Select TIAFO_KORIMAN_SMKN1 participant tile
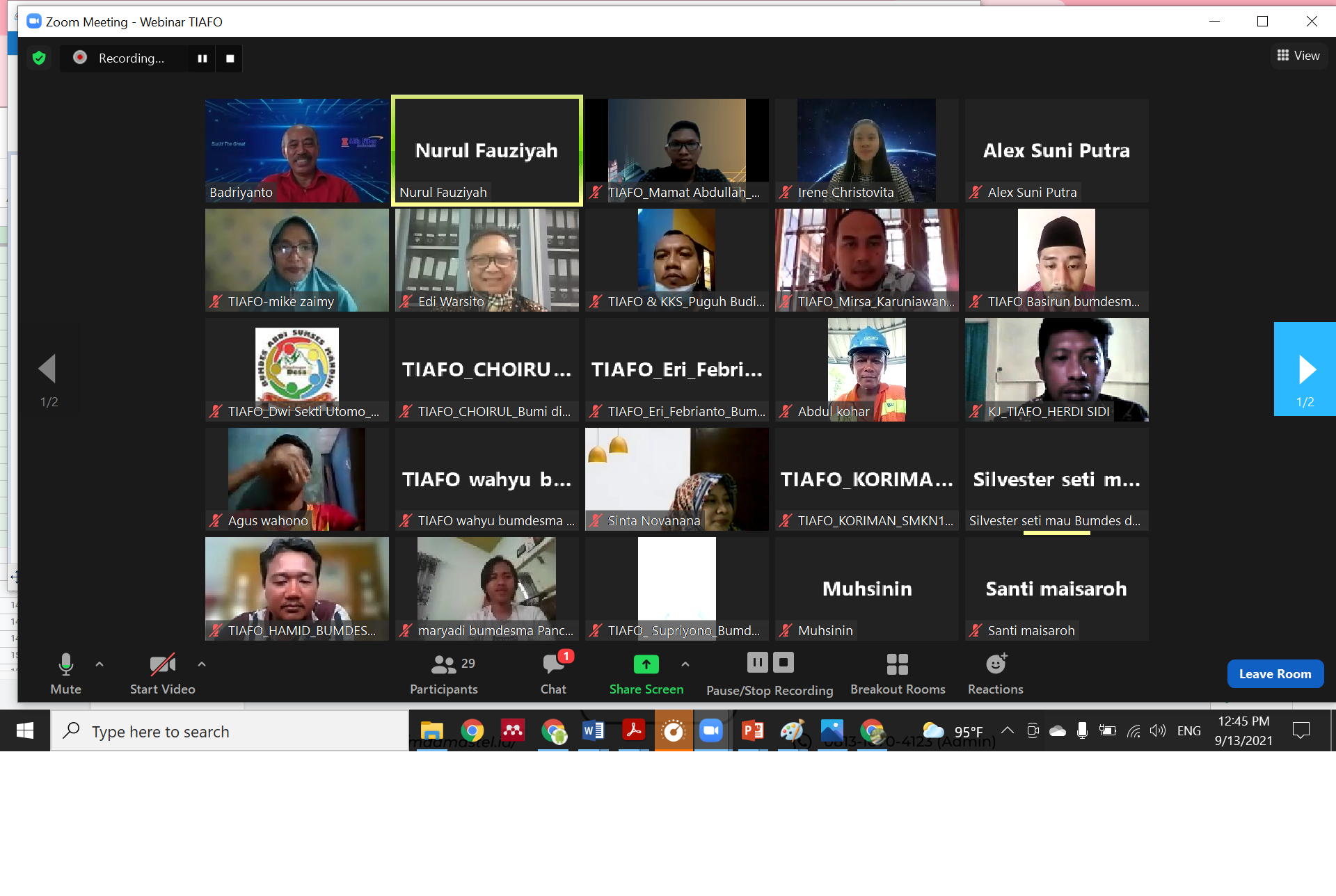This screenshot has height=896, width=1336. (866, 479)
